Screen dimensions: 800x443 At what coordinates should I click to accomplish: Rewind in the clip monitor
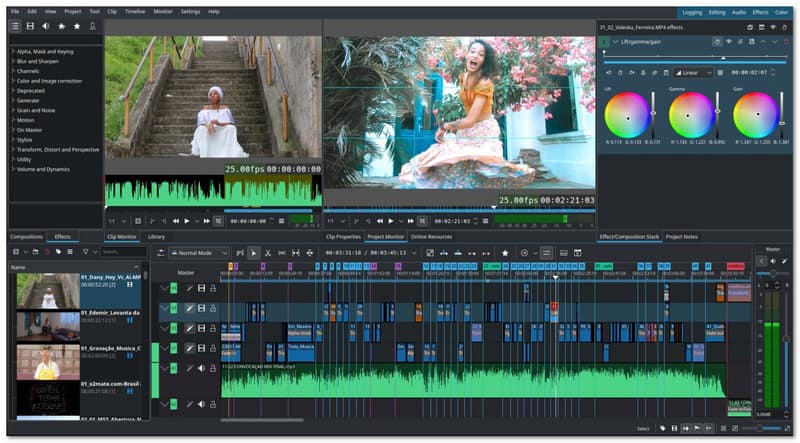click(x=176, y=221)
